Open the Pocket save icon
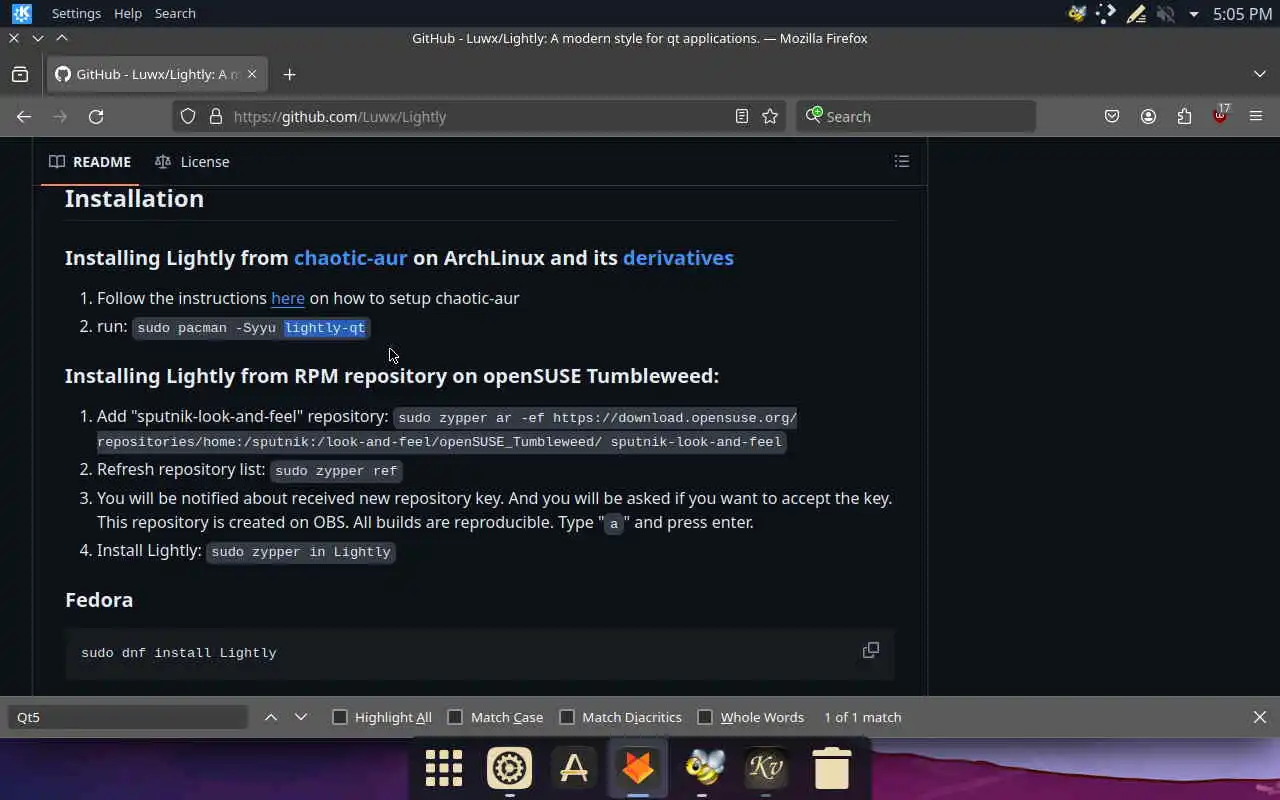The width and height of the screenshot is (1280, 800). coord(1112,116)
